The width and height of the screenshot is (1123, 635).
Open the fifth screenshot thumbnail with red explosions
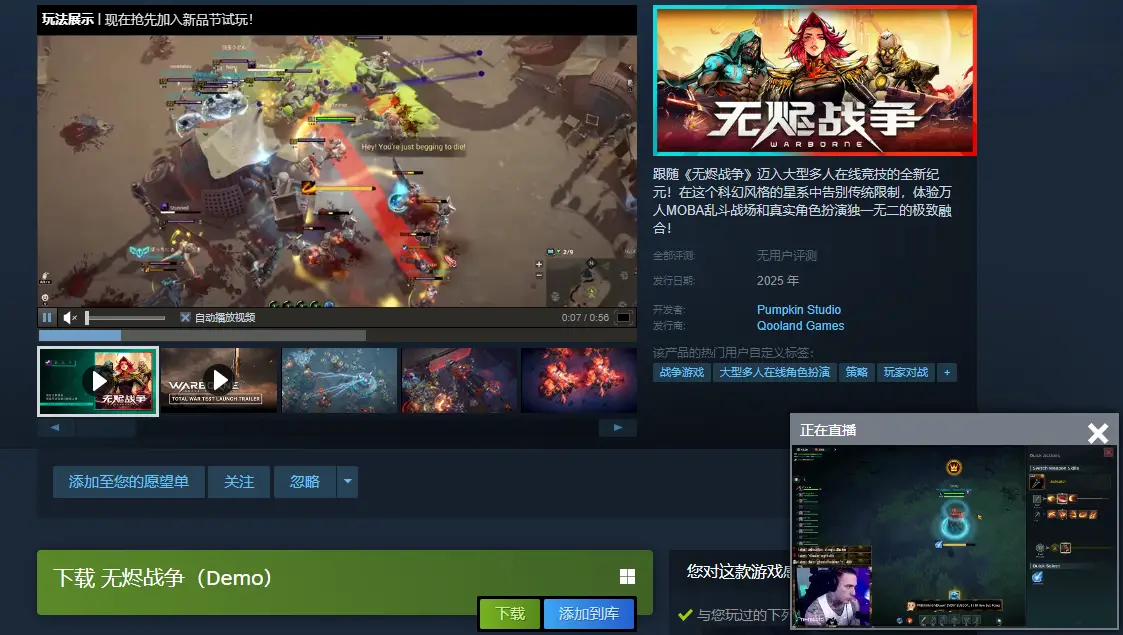(579, 380)
